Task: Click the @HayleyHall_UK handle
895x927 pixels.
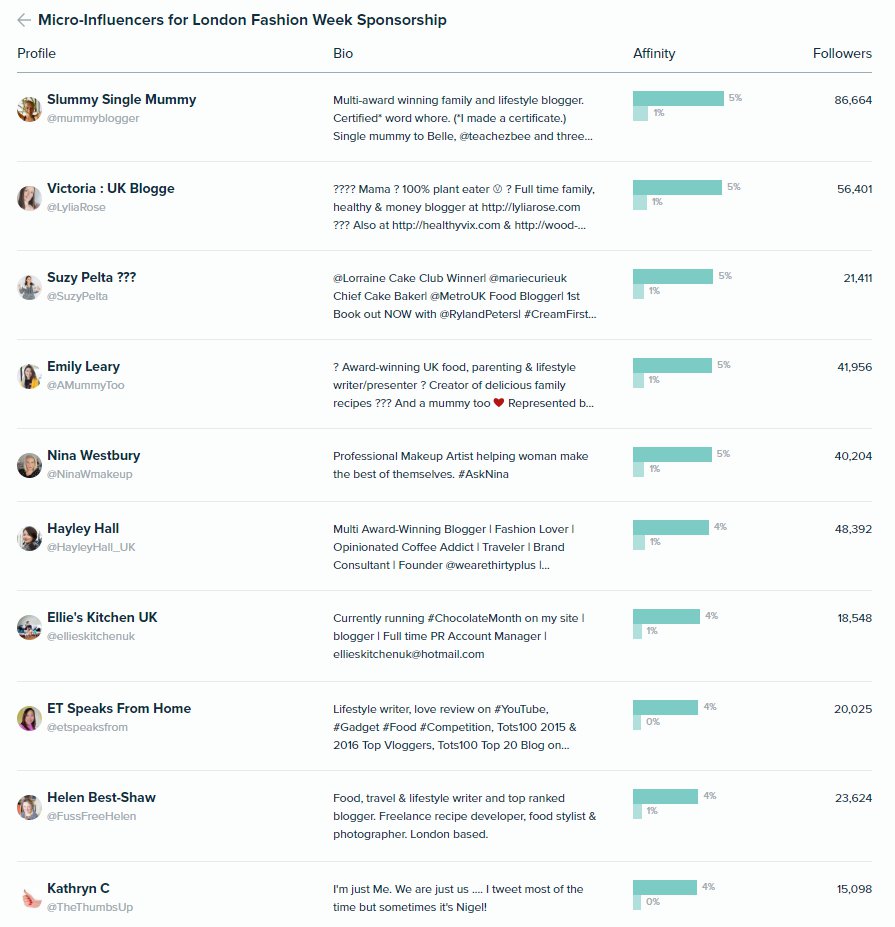Action: coord(91,547)
